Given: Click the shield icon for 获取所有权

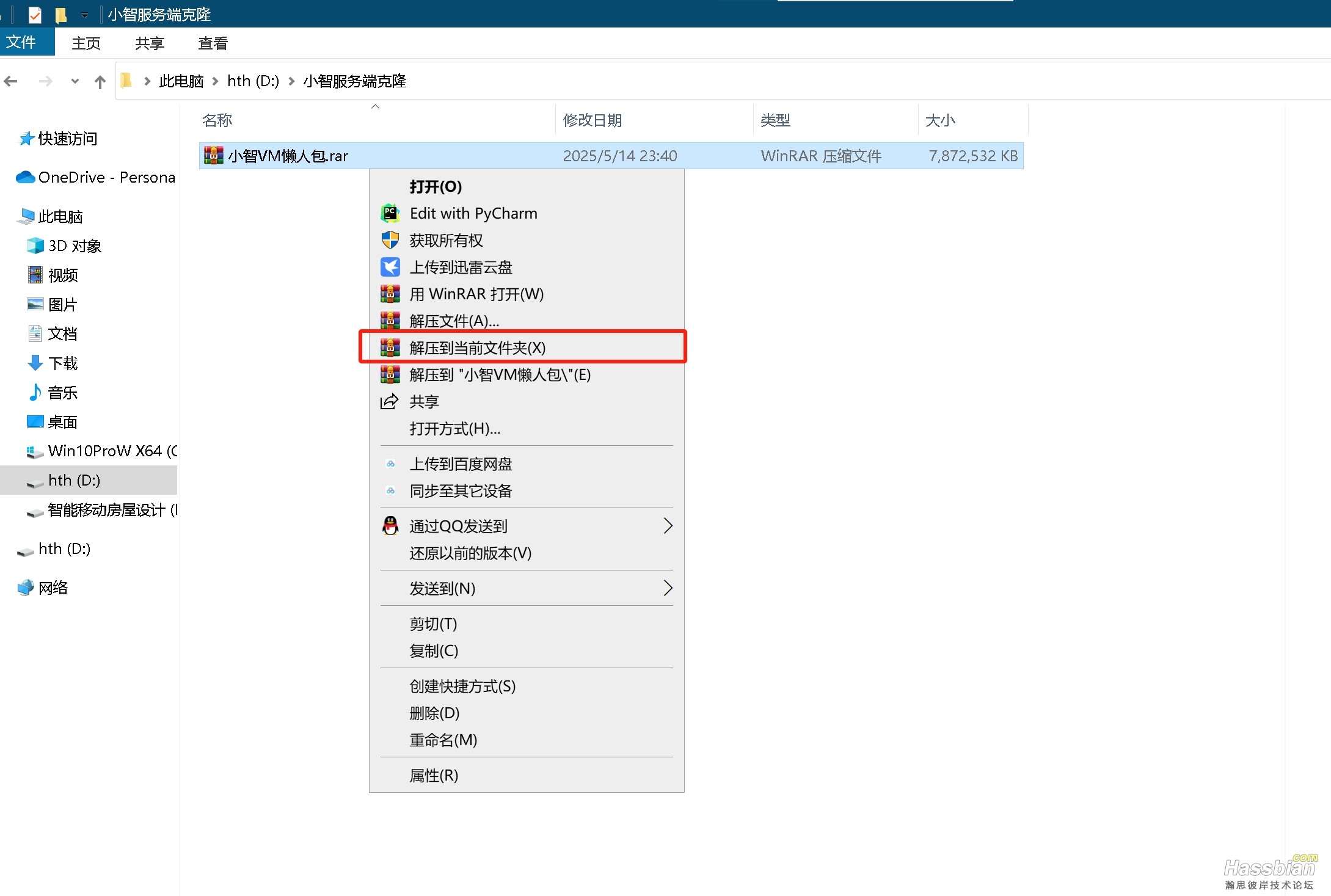Looking at the screenshot, I should (x=390, y=240).
